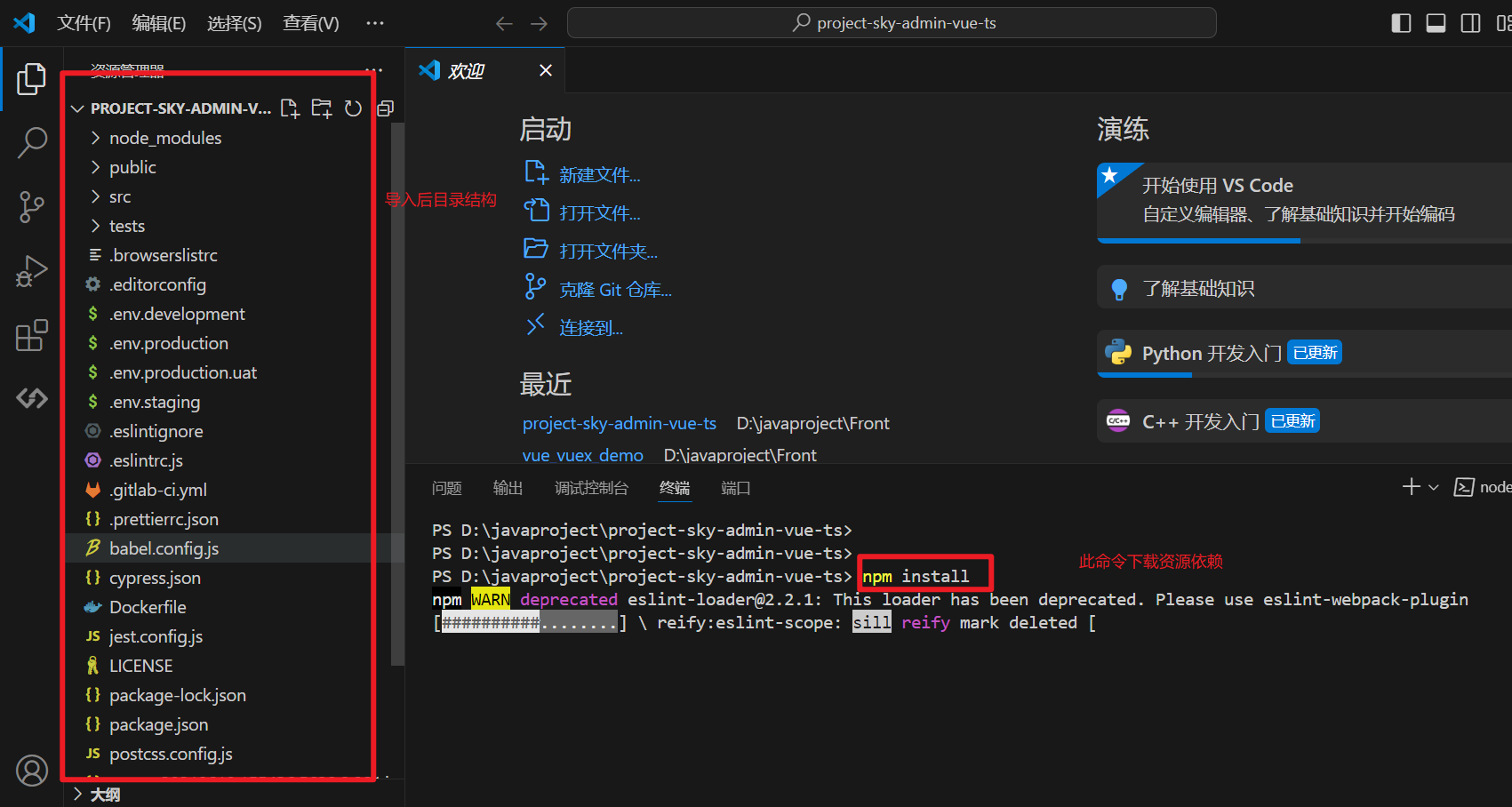Open the Python 开发入门 walkthrough

(x=1304, y=353)
